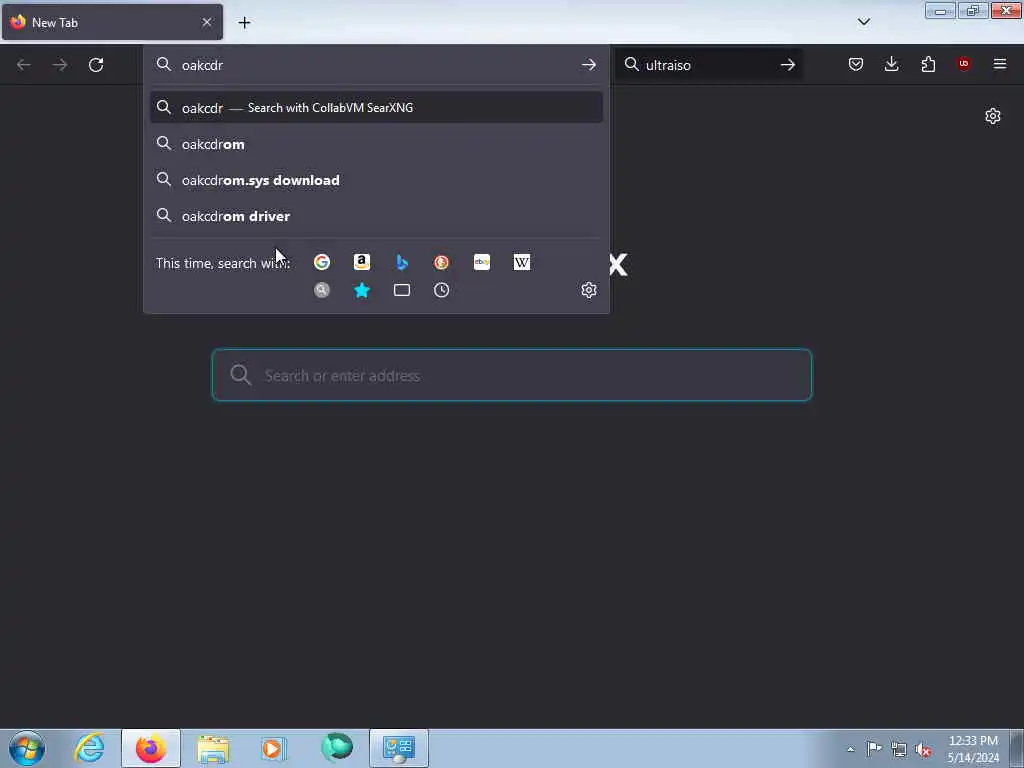
Task: Expand the list all tabs chevron
Action: 864,22
